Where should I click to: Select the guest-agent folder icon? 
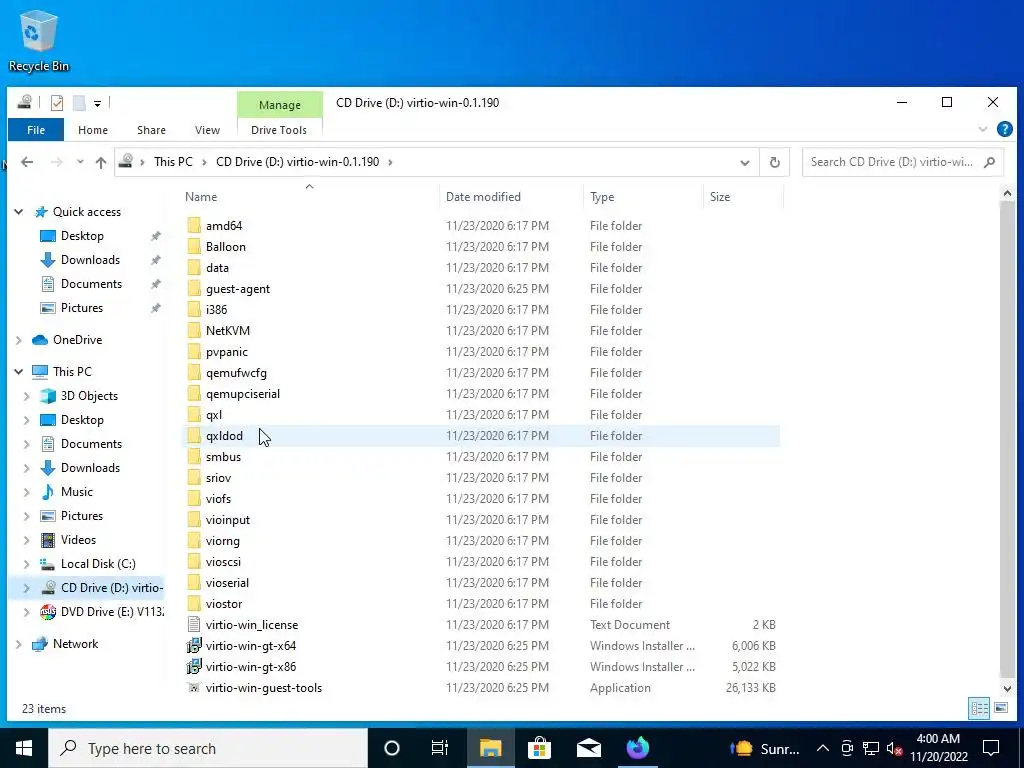pos(194,289)
